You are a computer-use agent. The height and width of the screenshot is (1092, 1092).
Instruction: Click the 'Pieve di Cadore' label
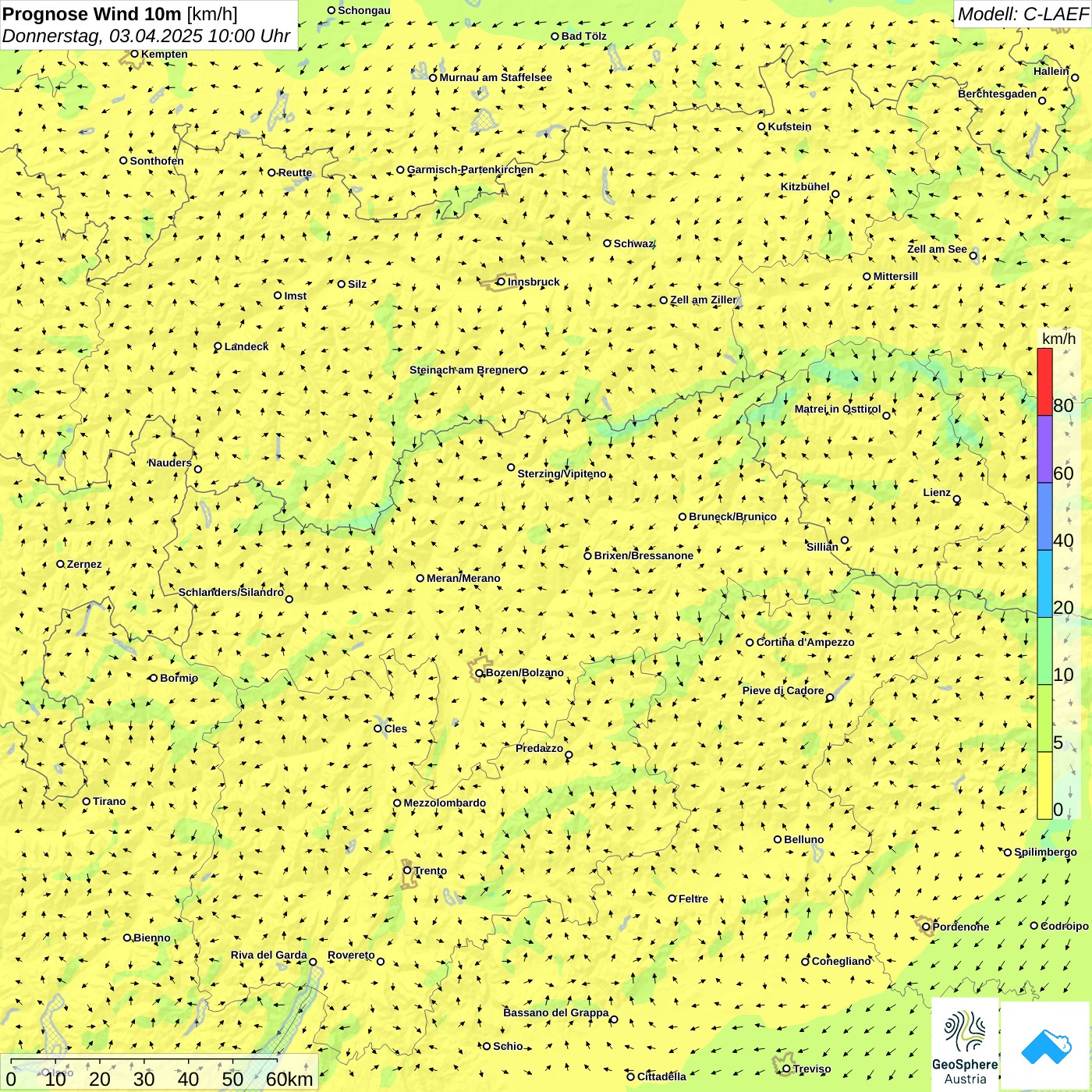(x=783, y=690)
